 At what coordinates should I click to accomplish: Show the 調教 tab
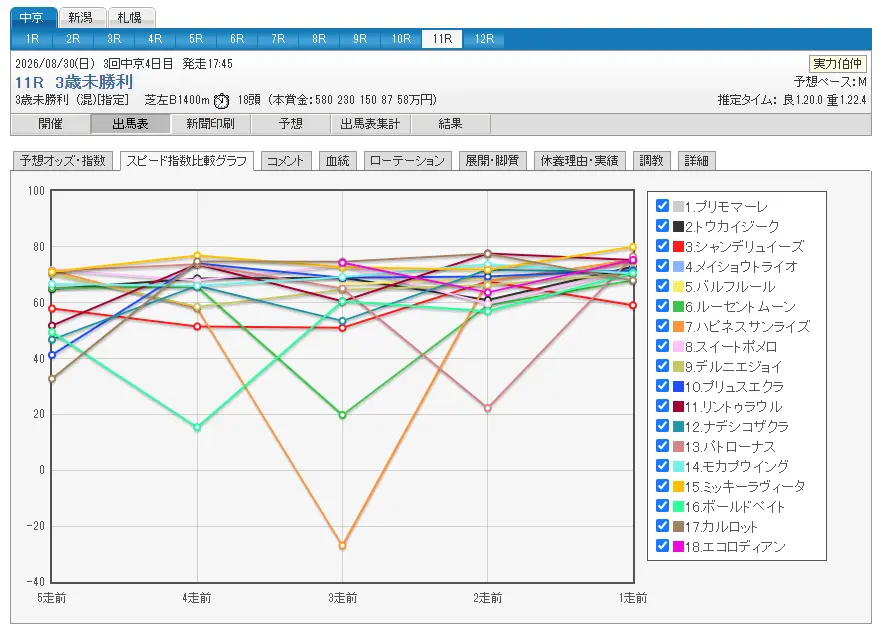[651, 161]
